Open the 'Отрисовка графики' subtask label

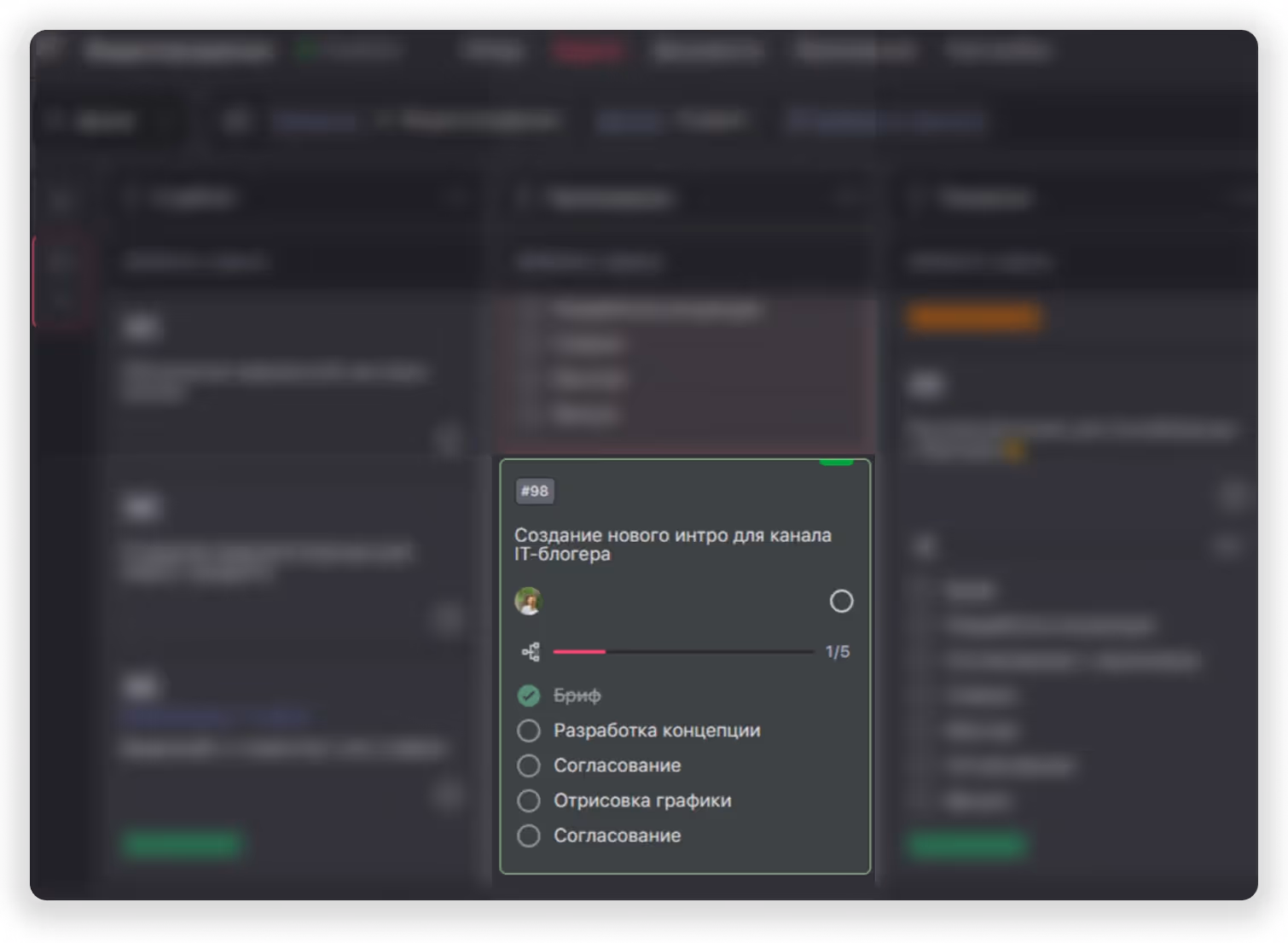point(642,800)
